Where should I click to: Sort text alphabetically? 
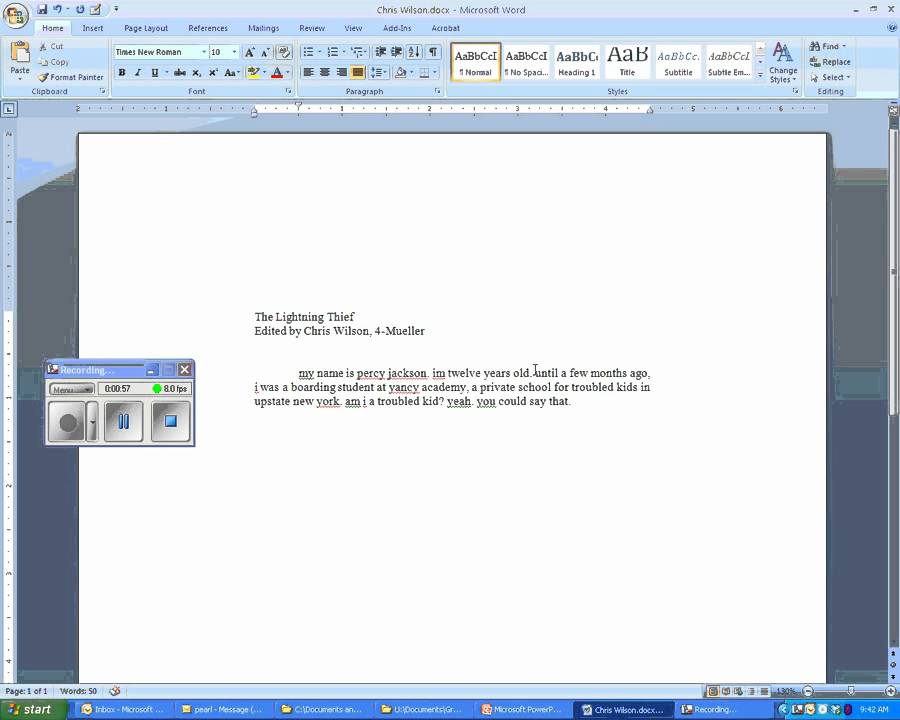414,52
